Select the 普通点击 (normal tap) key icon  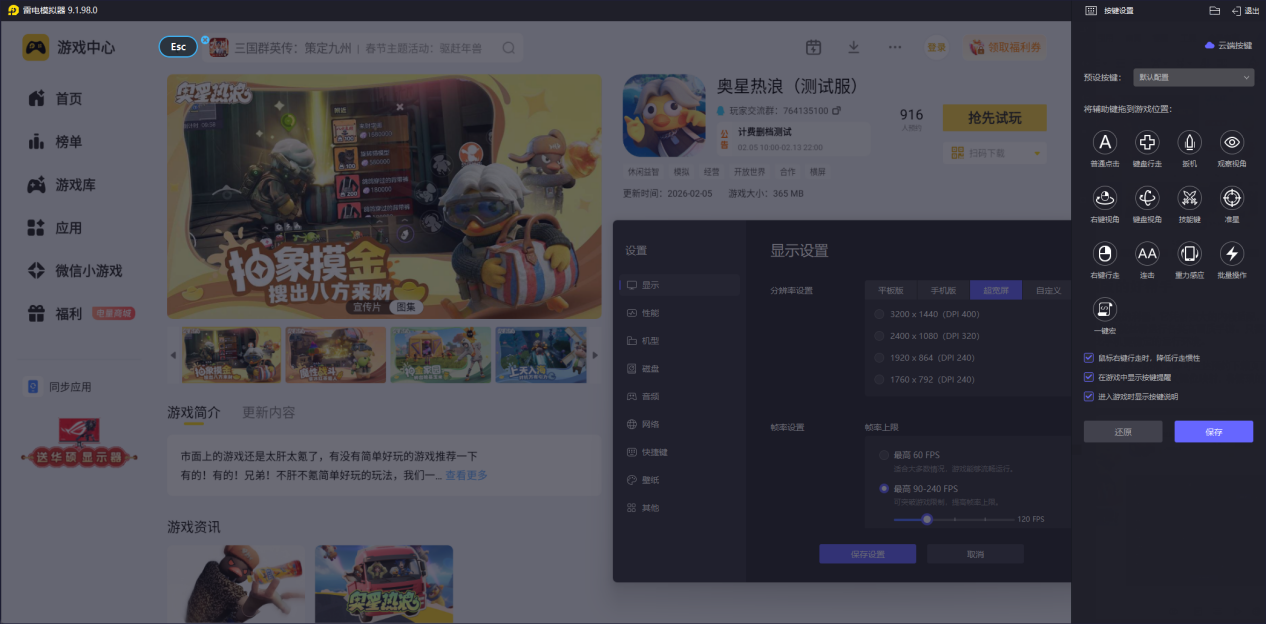point(1105,142)
